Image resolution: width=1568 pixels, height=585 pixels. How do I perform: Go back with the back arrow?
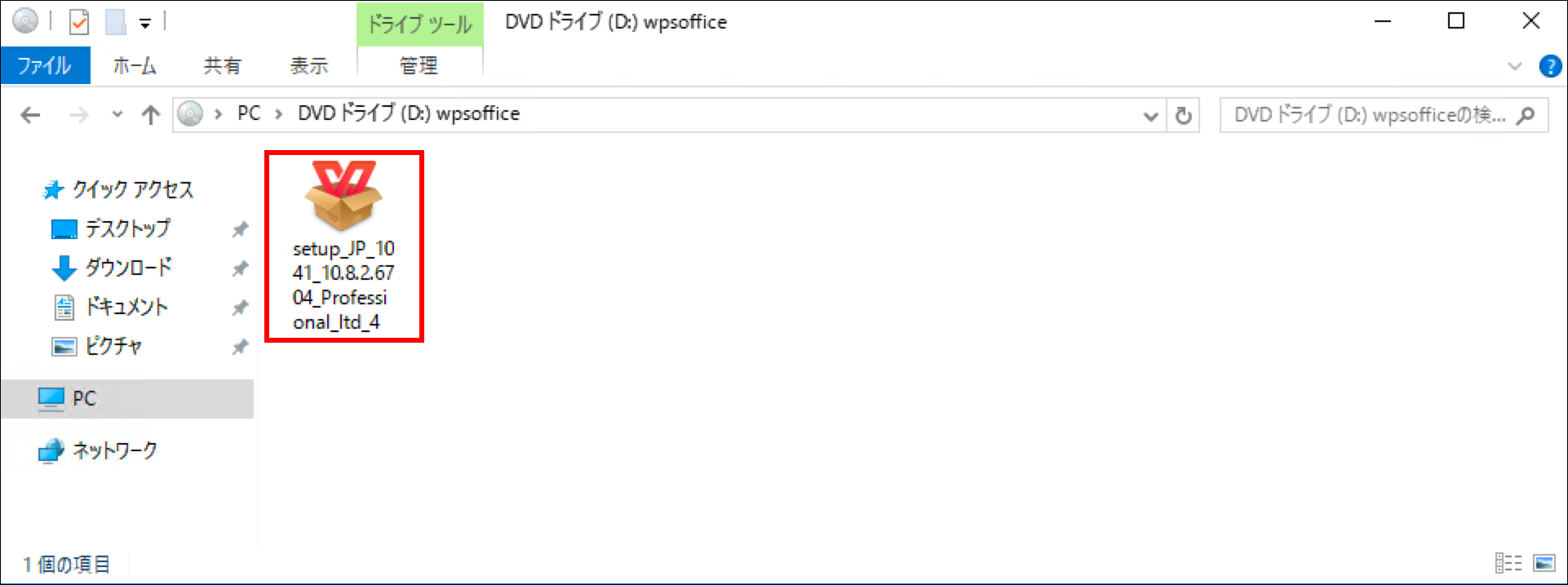30,115
